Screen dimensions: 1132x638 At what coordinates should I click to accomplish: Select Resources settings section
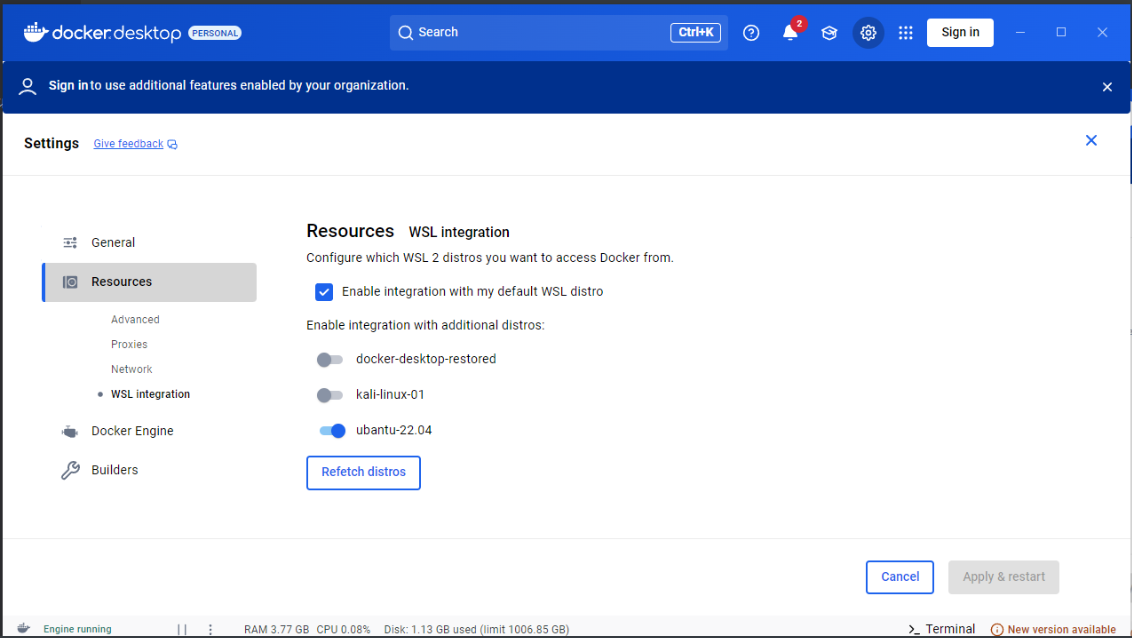click(x=149, y=282)
